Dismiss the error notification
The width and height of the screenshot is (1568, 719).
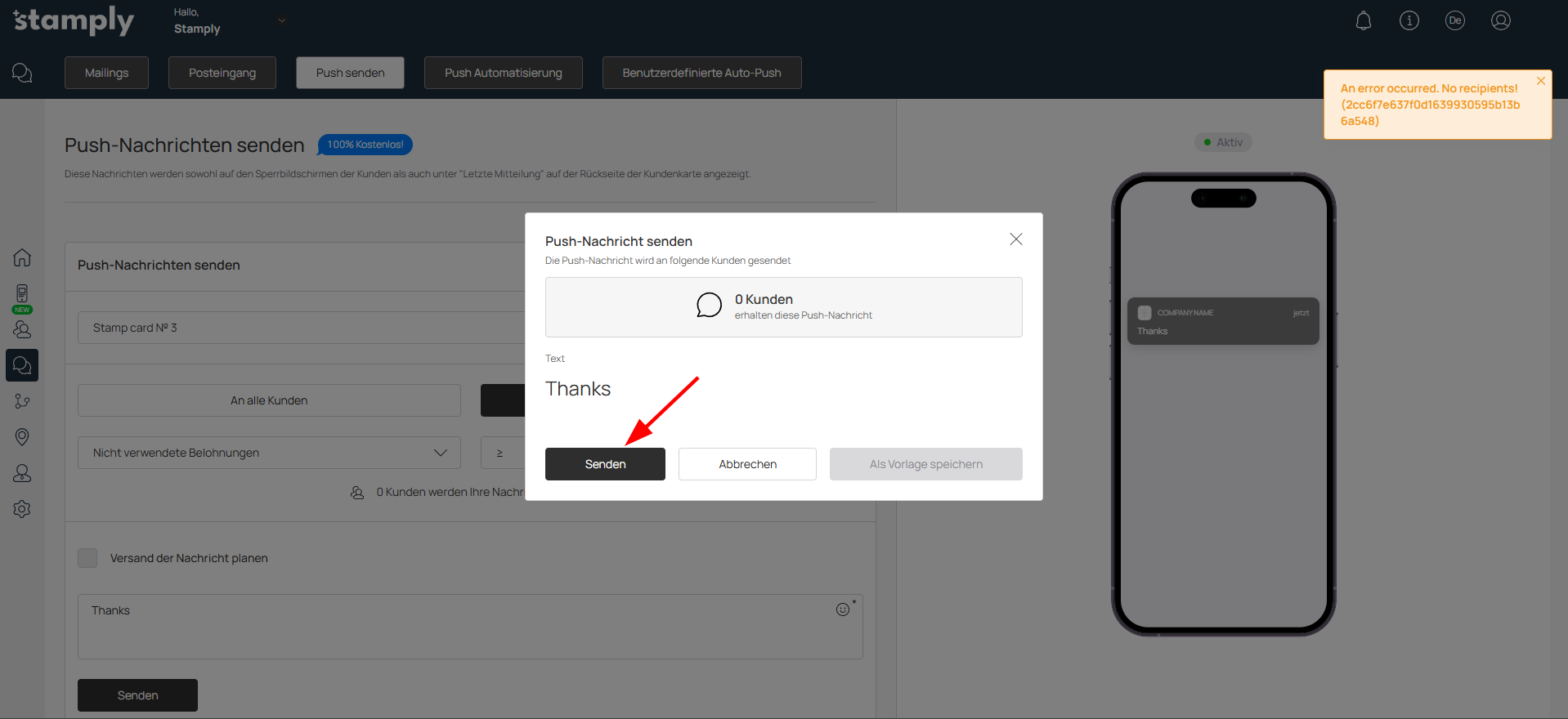1540,81
